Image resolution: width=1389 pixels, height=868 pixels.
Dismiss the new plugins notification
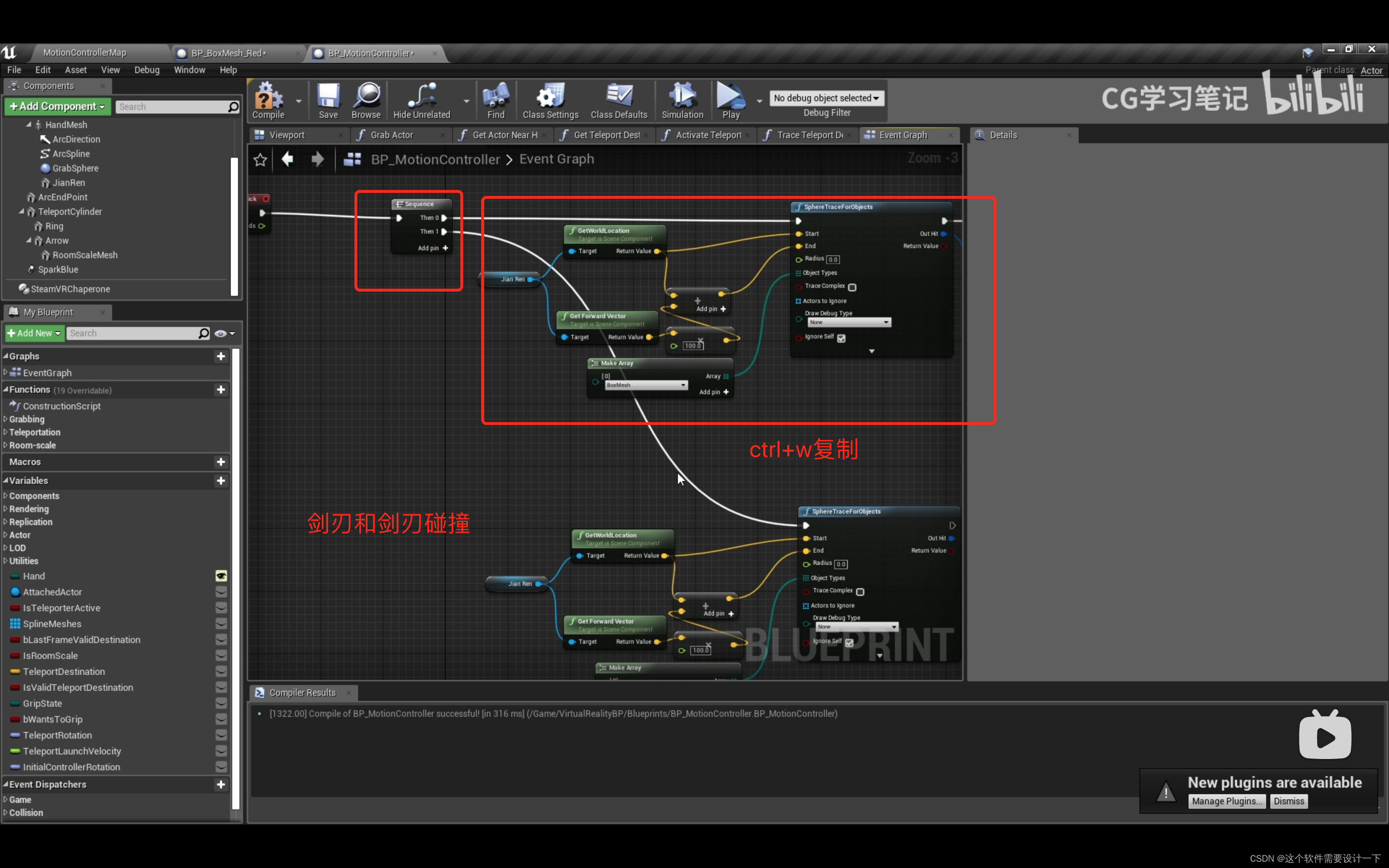1288,801
